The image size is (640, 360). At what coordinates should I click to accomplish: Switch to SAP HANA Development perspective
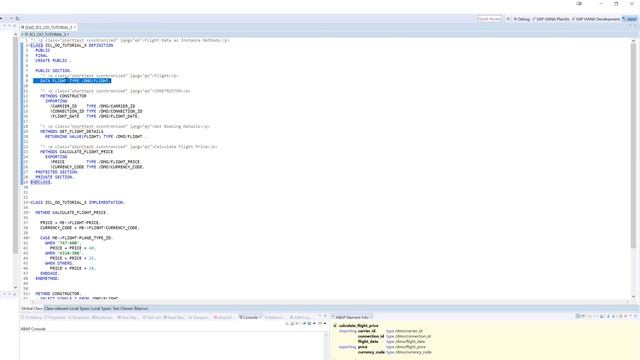[x=596, y=19]
